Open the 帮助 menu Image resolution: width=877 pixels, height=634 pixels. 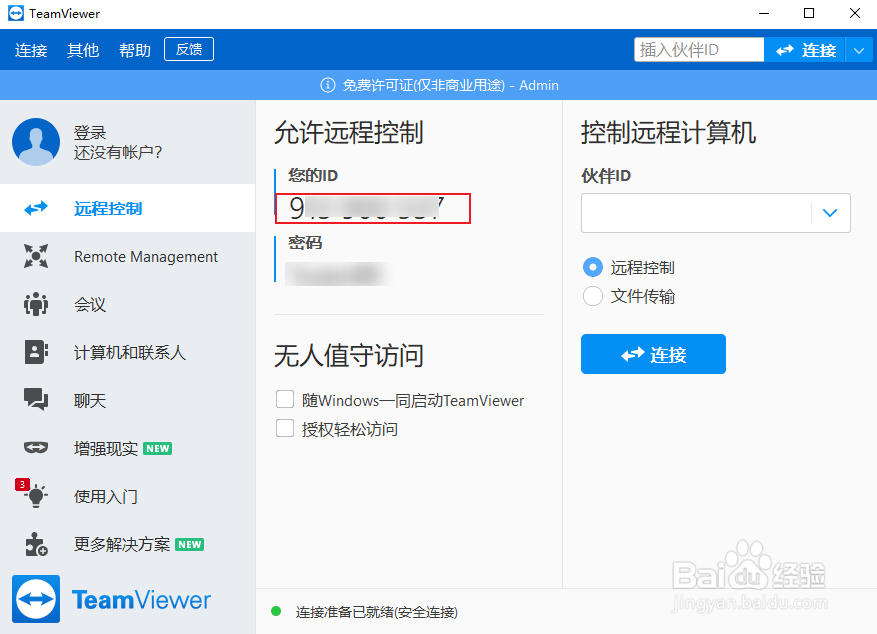135,50
